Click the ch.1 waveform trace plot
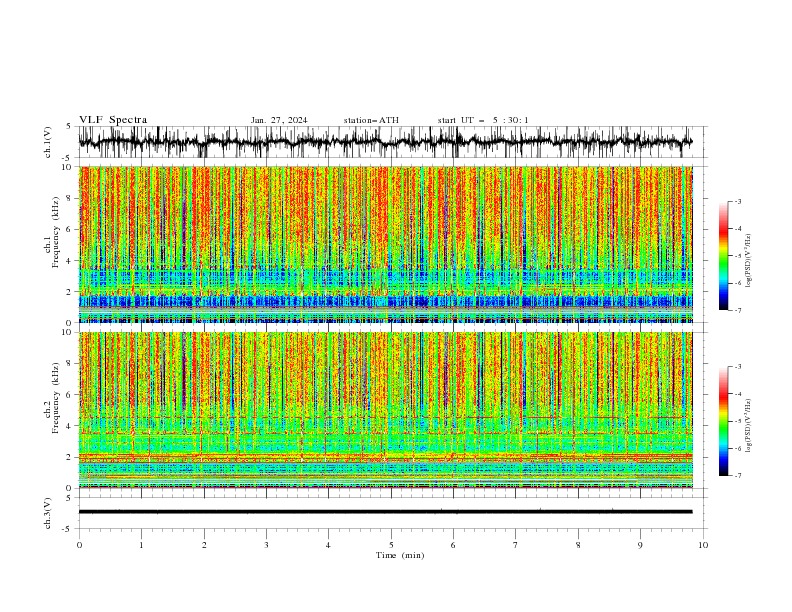 tap(386, 142)
